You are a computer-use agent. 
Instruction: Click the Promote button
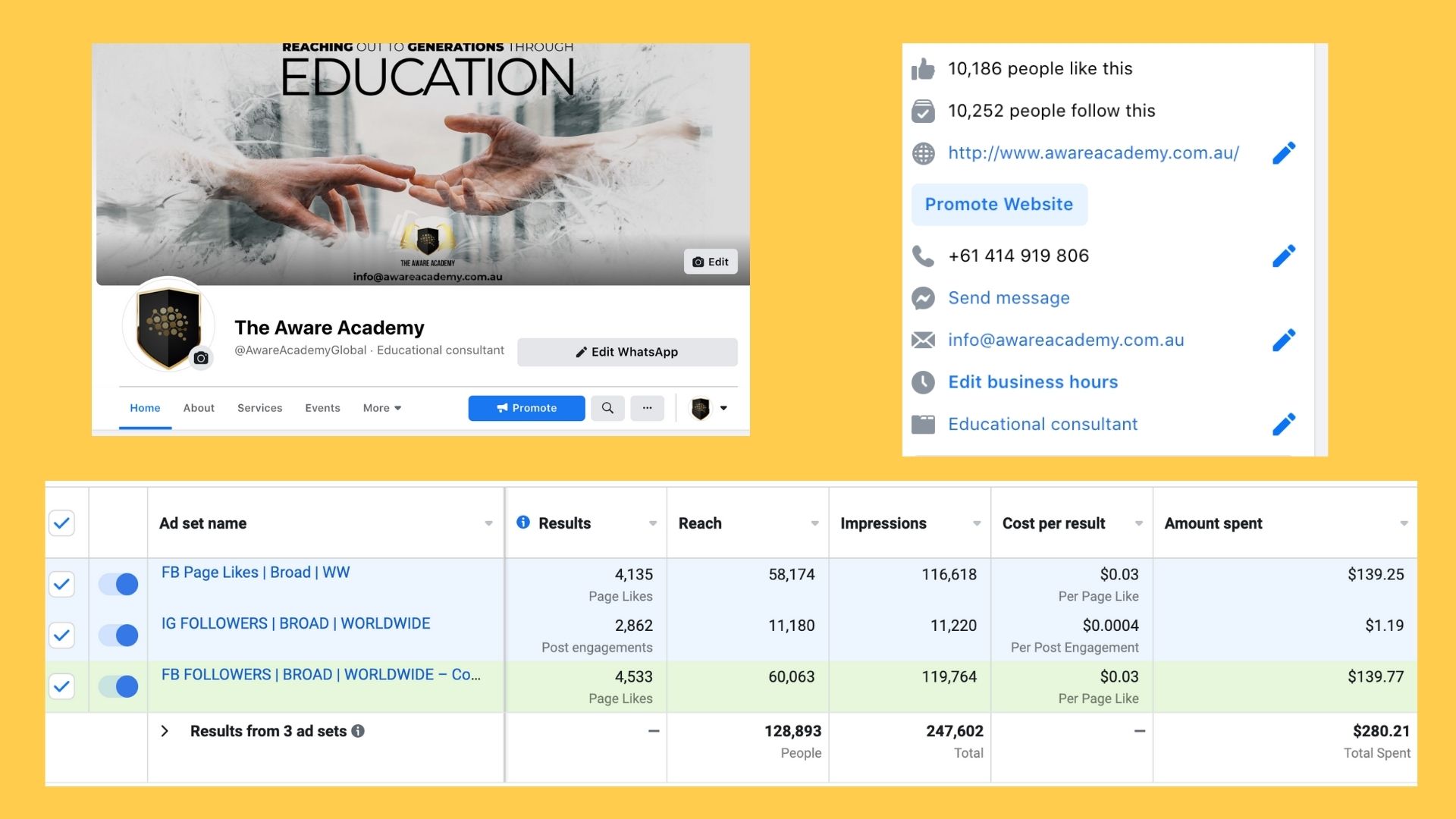[526, 408]
